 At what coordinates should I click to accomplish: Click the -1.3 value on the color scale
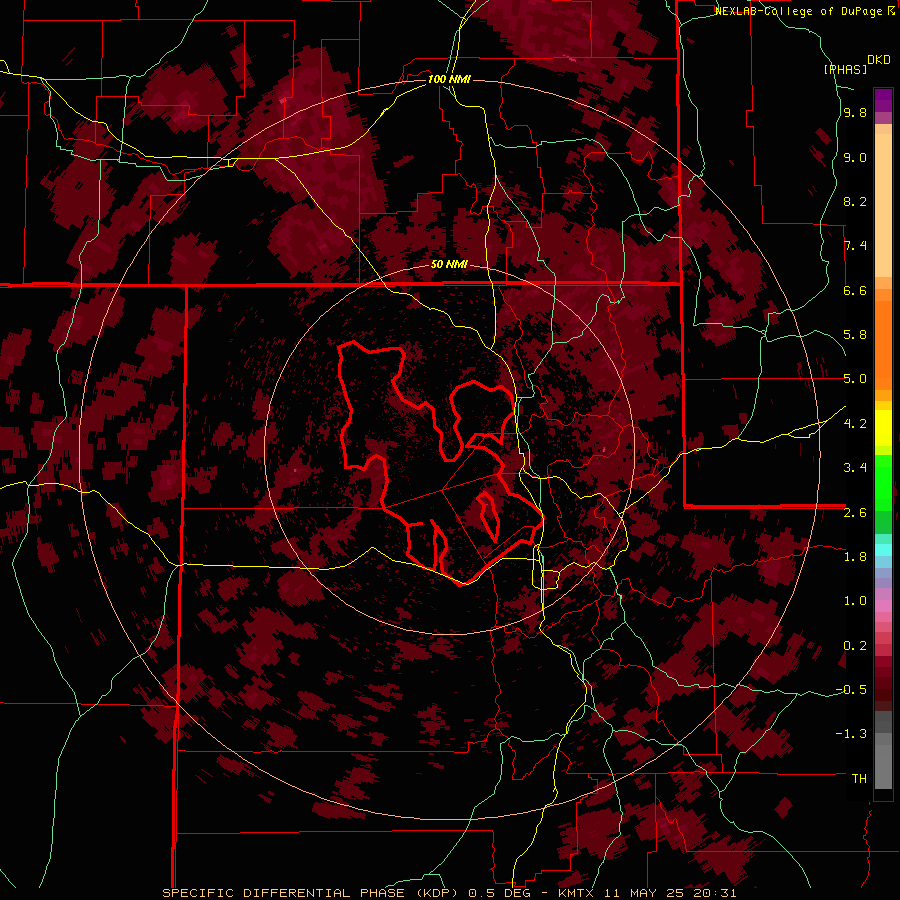[x=851, y=734]
